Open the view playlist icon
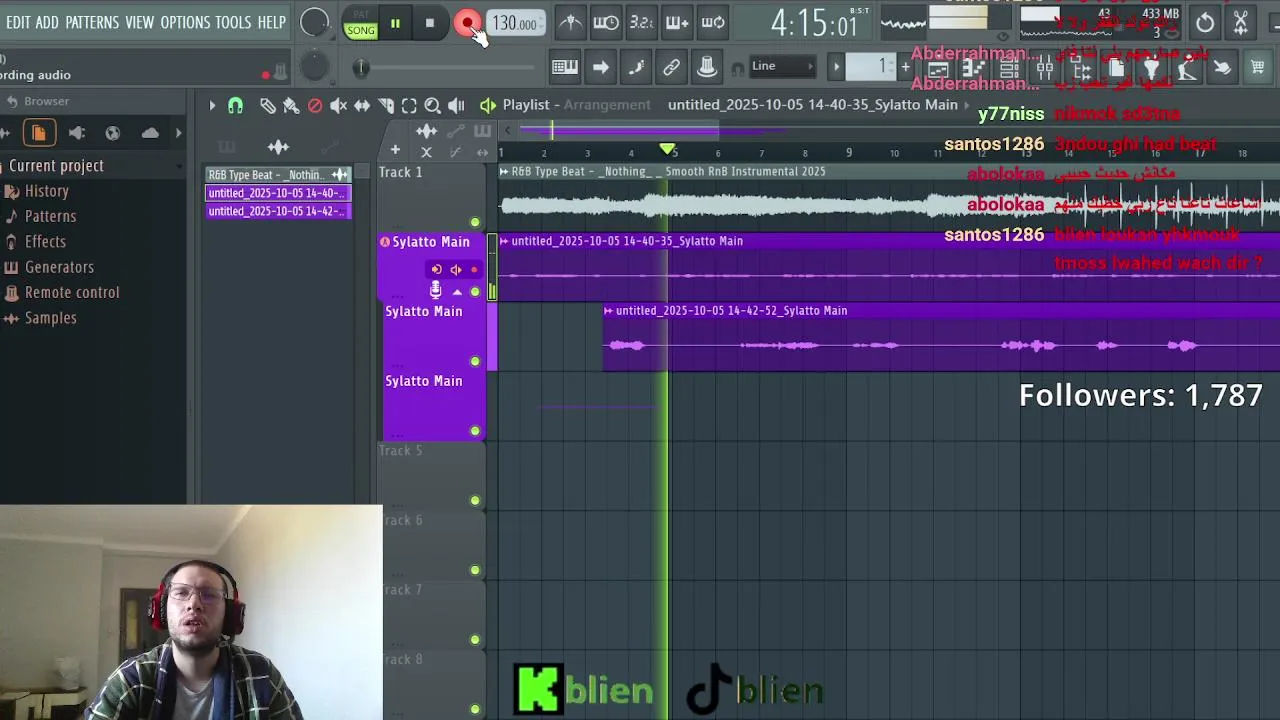The image size is (1280, 720). click(x=938, y=69)
